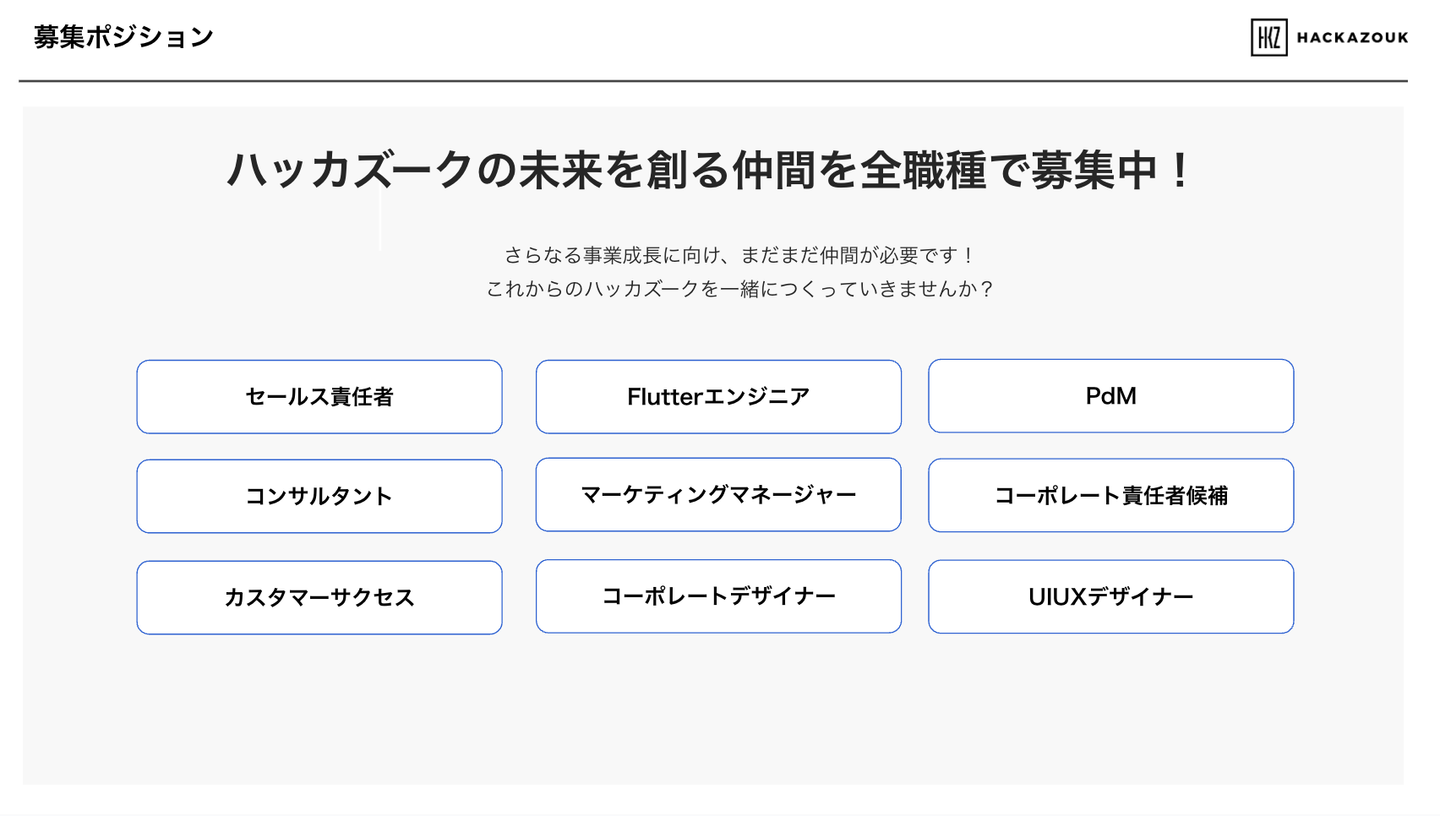The height and width of the screenshot is (816, 1440).
Task: Open the Flutterエンジニア position
Action: (x=718, y=397)
